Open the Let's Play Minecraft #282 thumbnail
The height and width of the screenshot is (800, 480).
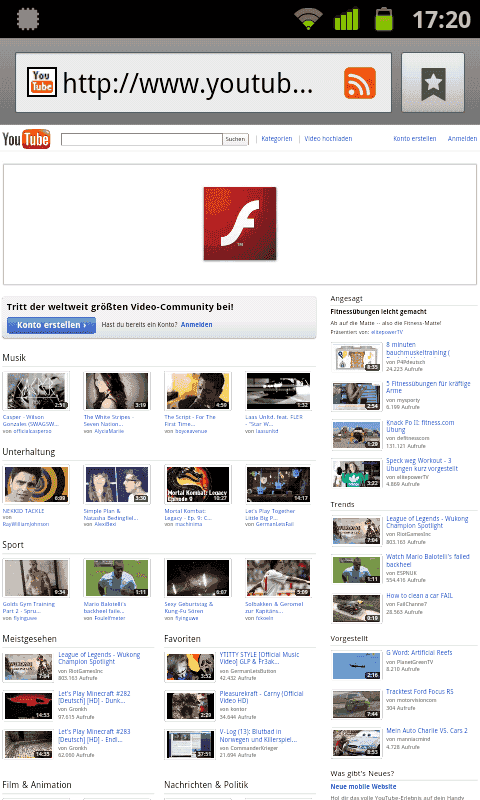(x=29, y=706)
